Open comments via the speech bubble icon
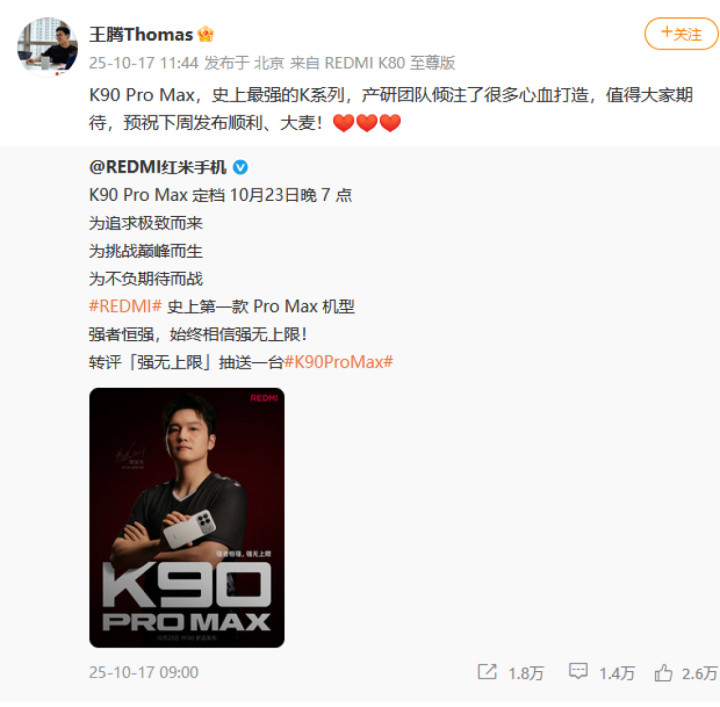Image resolution: width=720 pixels, height=707 pixels. coord(578,672)
